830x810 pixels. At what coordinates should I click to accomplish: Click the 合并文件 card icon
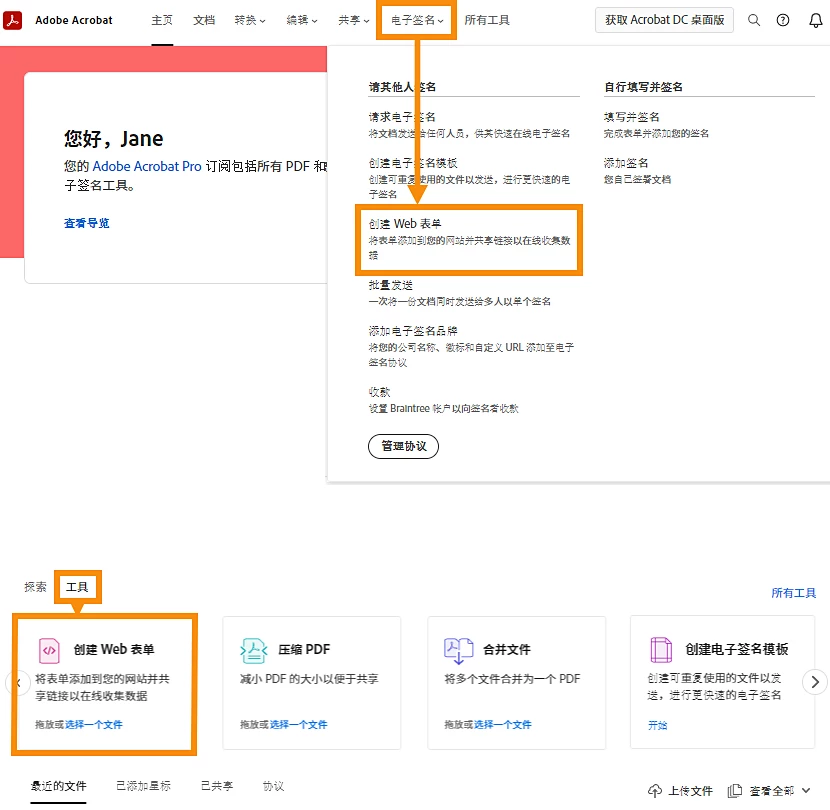pyautogui.click(x=458, y=651)
